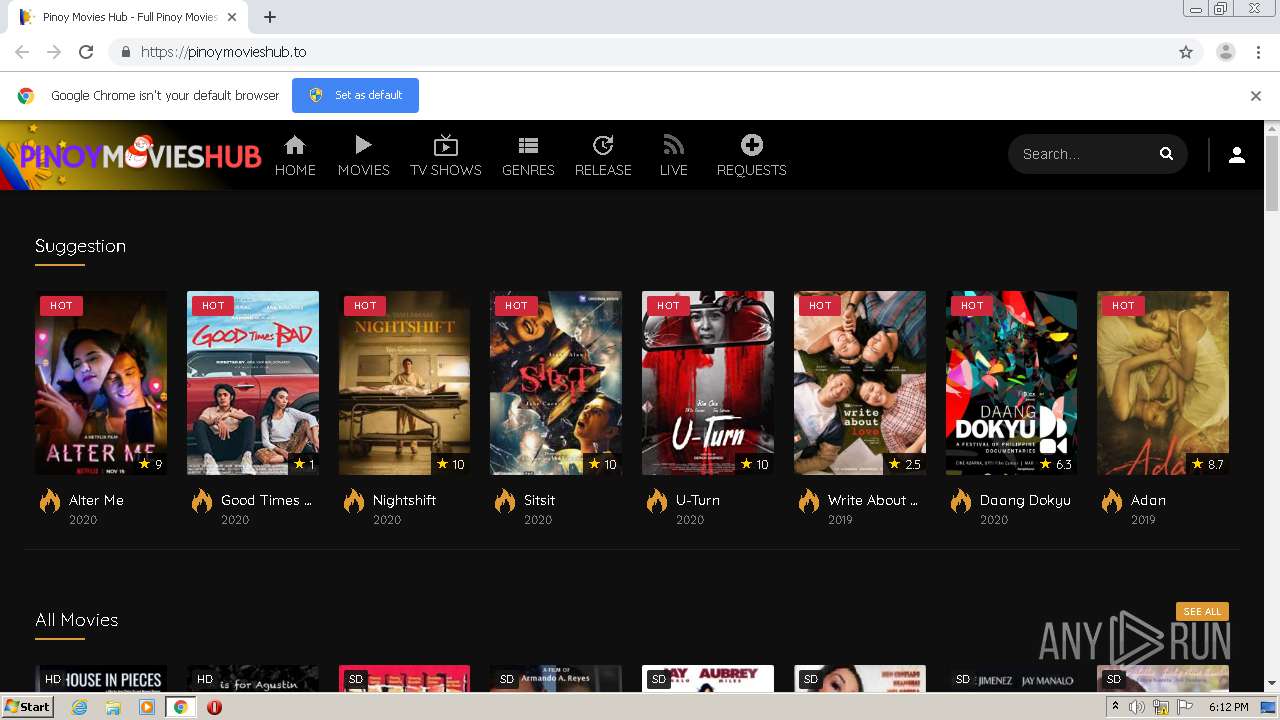Click the Adan title link
This screenshot has height=720, width=1280.
[1148, 500]
